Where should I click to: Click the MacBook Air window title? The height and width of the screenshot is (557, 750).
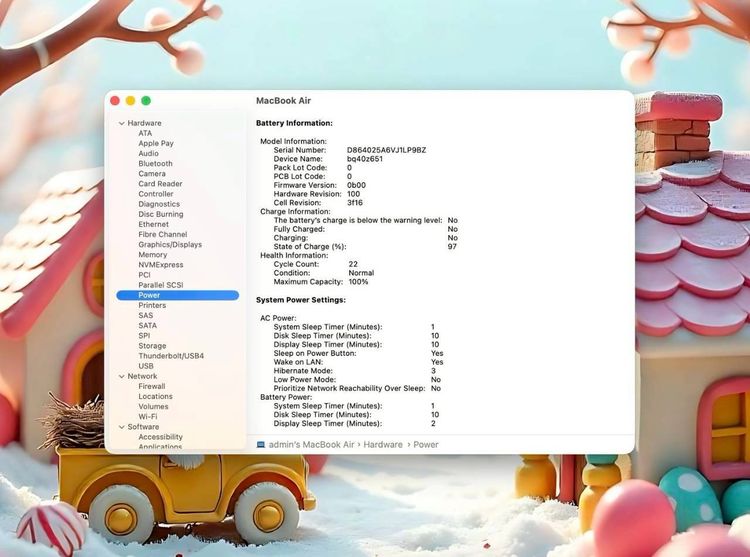click(284, 101)
